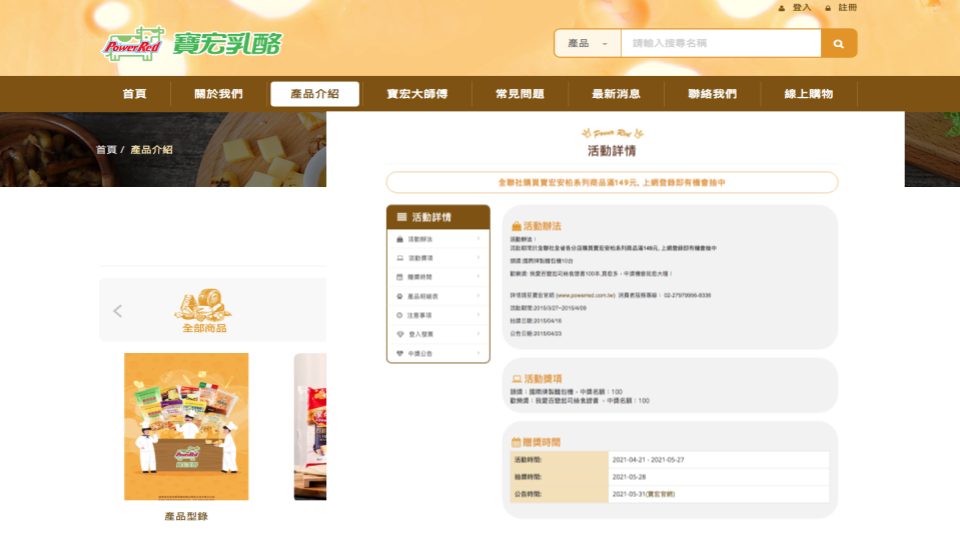The image size is (960, 540).
Task: Expand the 產品明細表 sidebar entry chevron
Action: click(478, 296)
